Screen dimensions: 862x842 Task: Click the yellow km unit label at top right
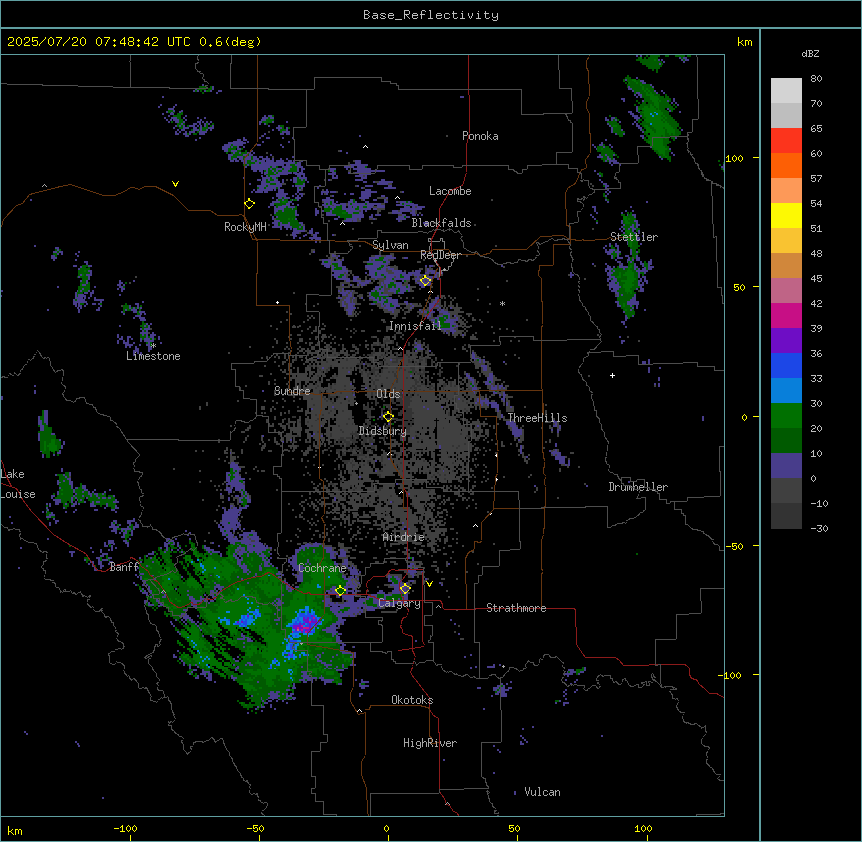(x=744, y=42)
